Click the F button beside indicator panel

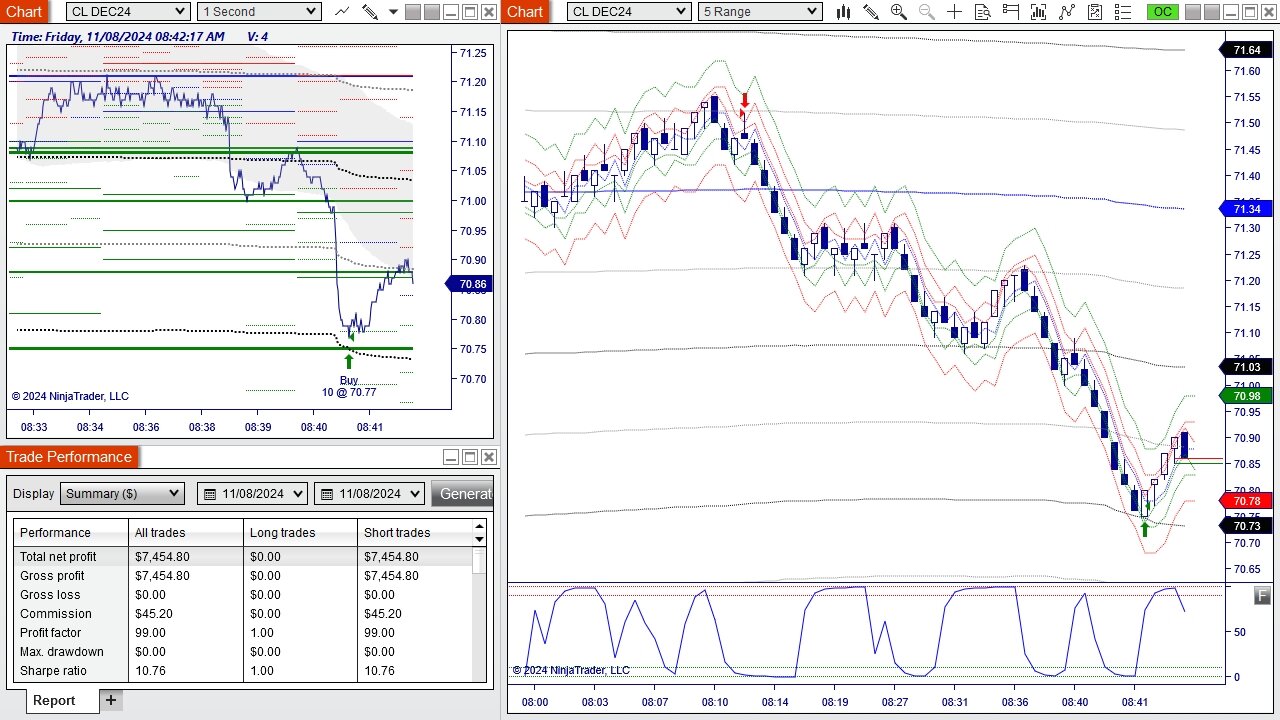click(1263, 596)
